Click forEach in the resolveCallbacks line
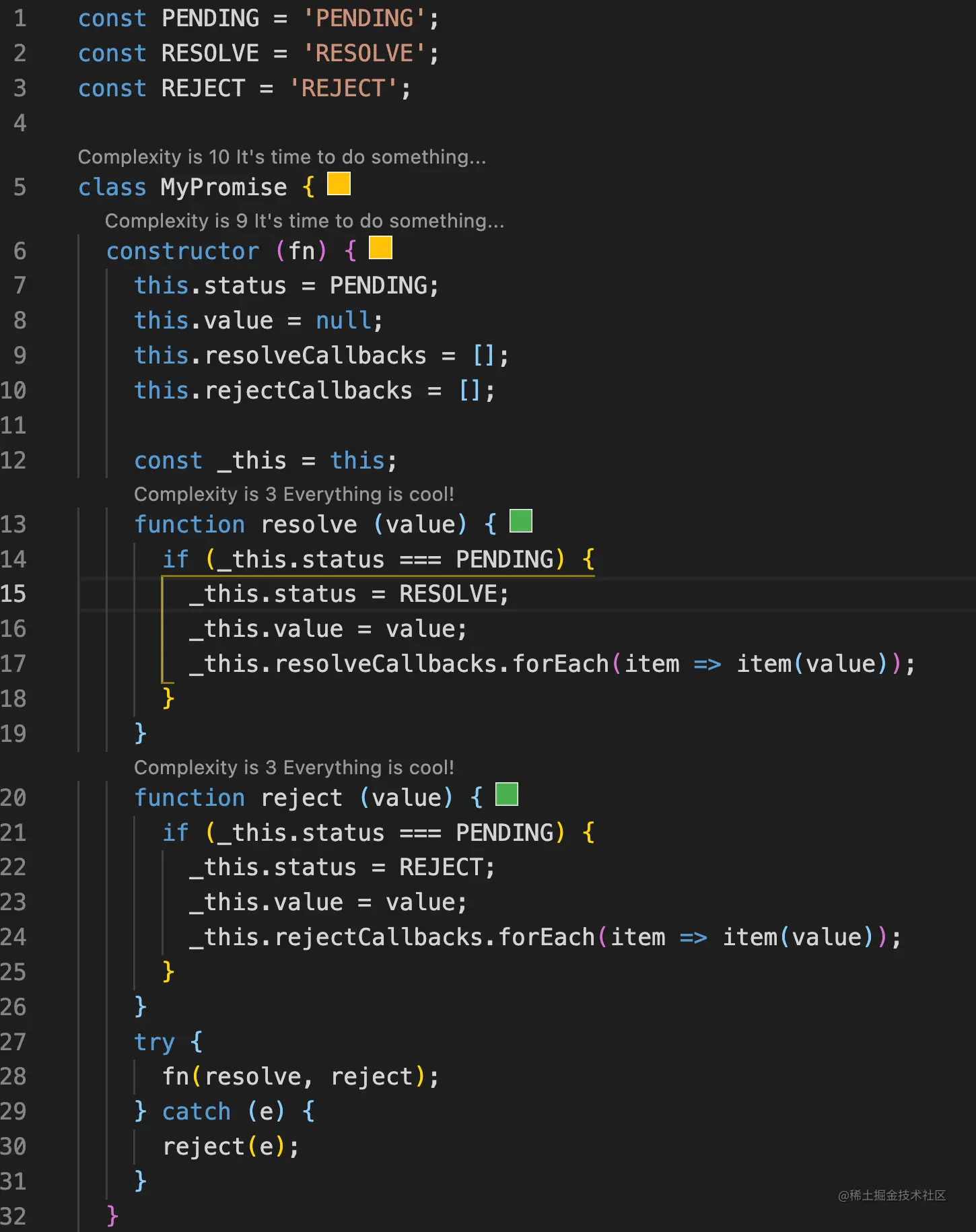976x1232 pixels. pos(561,664)
